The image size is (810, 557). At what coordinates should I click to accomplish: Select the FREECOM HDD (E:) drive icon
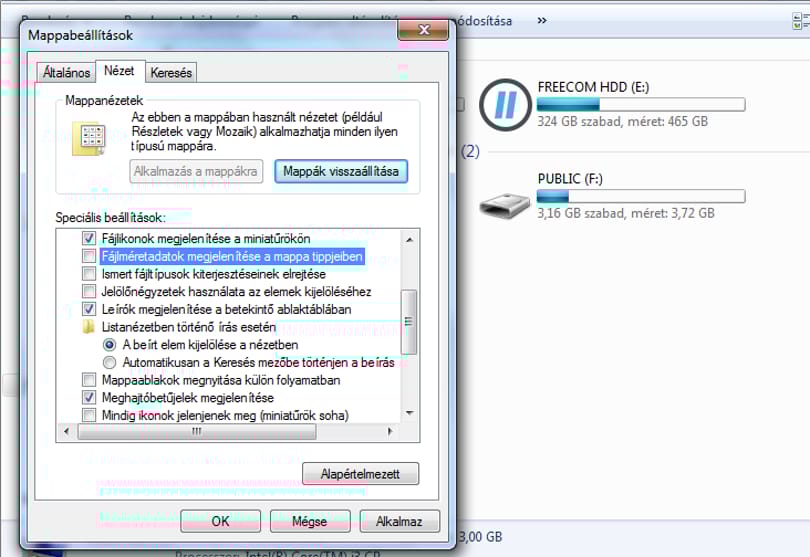tap(505, 105)
